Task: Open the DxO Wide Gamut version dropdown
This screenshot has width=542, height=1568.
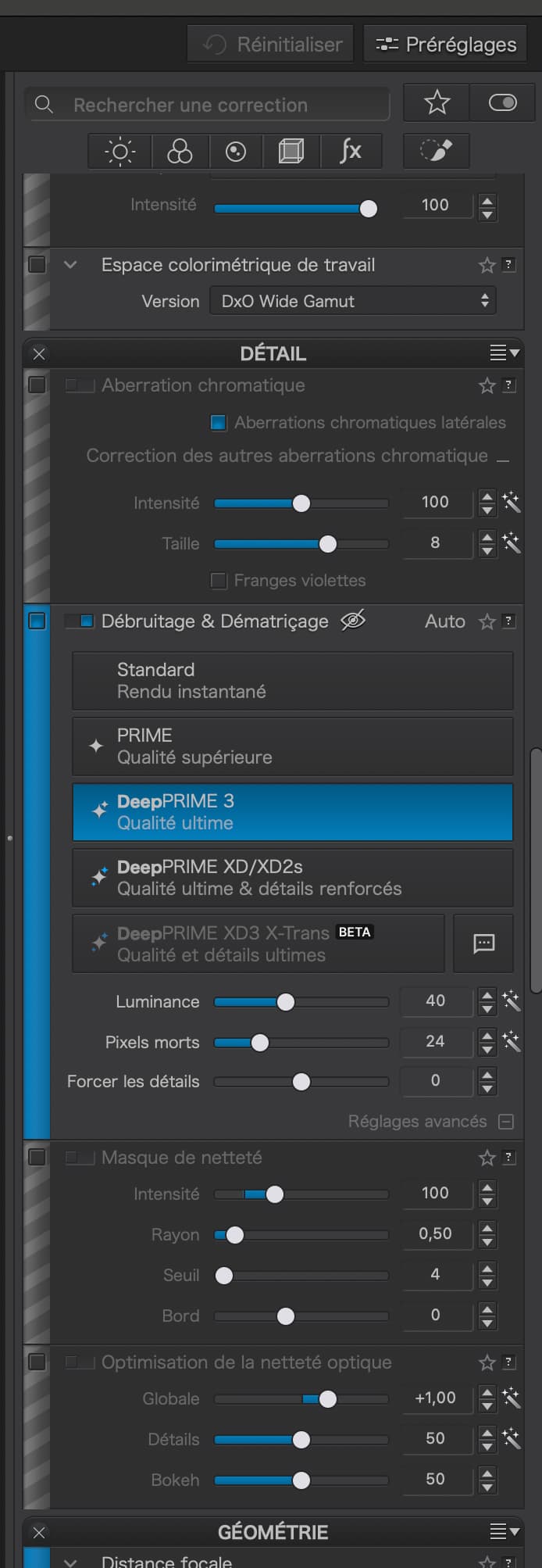Action: [x=353, y=301]
